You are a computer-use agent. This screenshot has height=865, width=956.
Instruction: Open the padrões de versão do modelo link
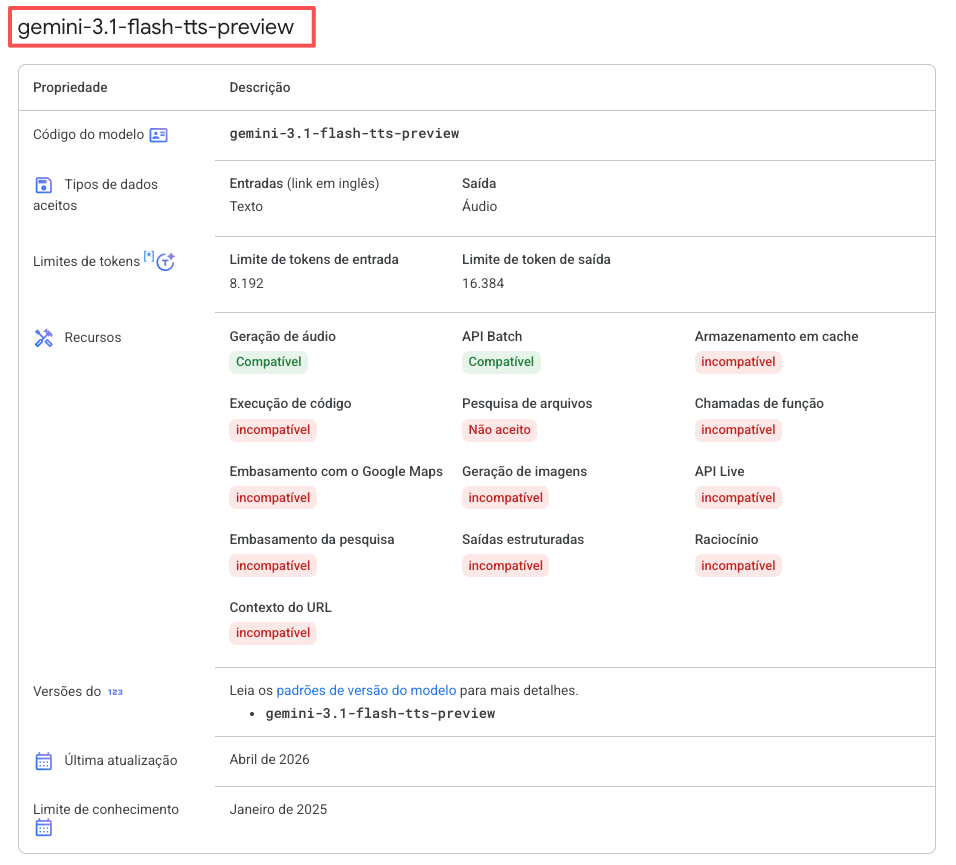click(366, 691)
